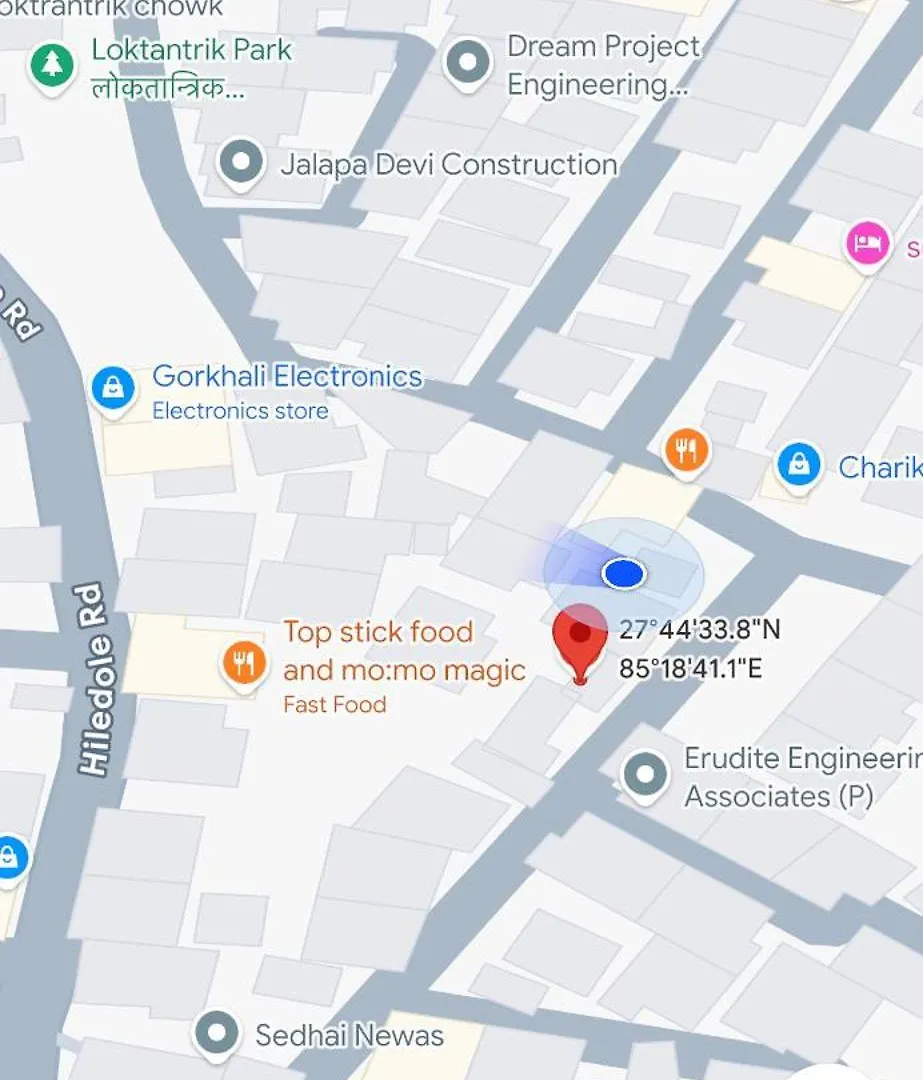Select the Sedhai Newas marker pin
Viewport: 923px width, 1080px height.
[217, 1035]
